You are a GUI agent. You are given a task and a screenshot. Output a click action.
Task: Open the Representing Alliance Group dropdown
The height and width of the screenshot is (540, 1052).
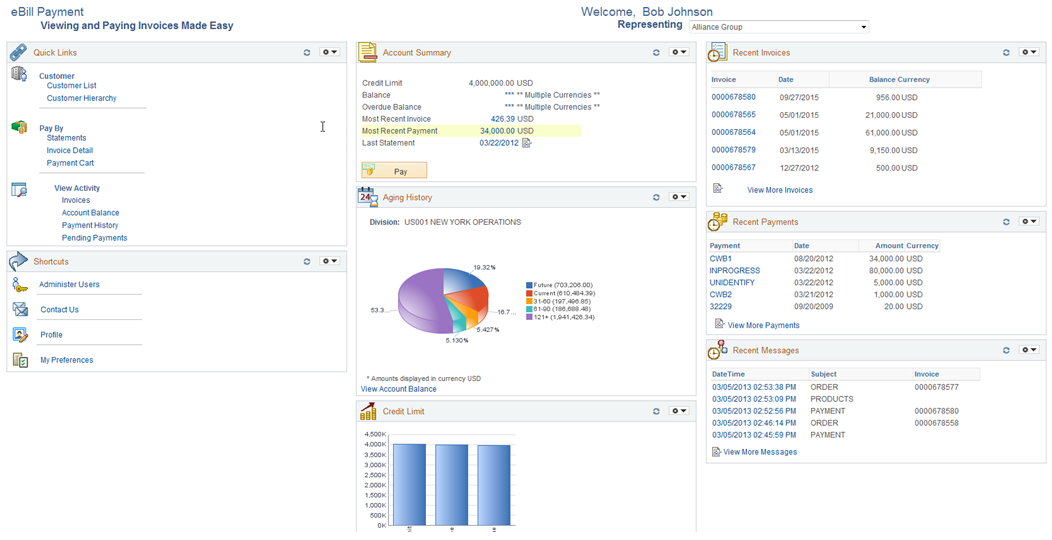[778, 28]
